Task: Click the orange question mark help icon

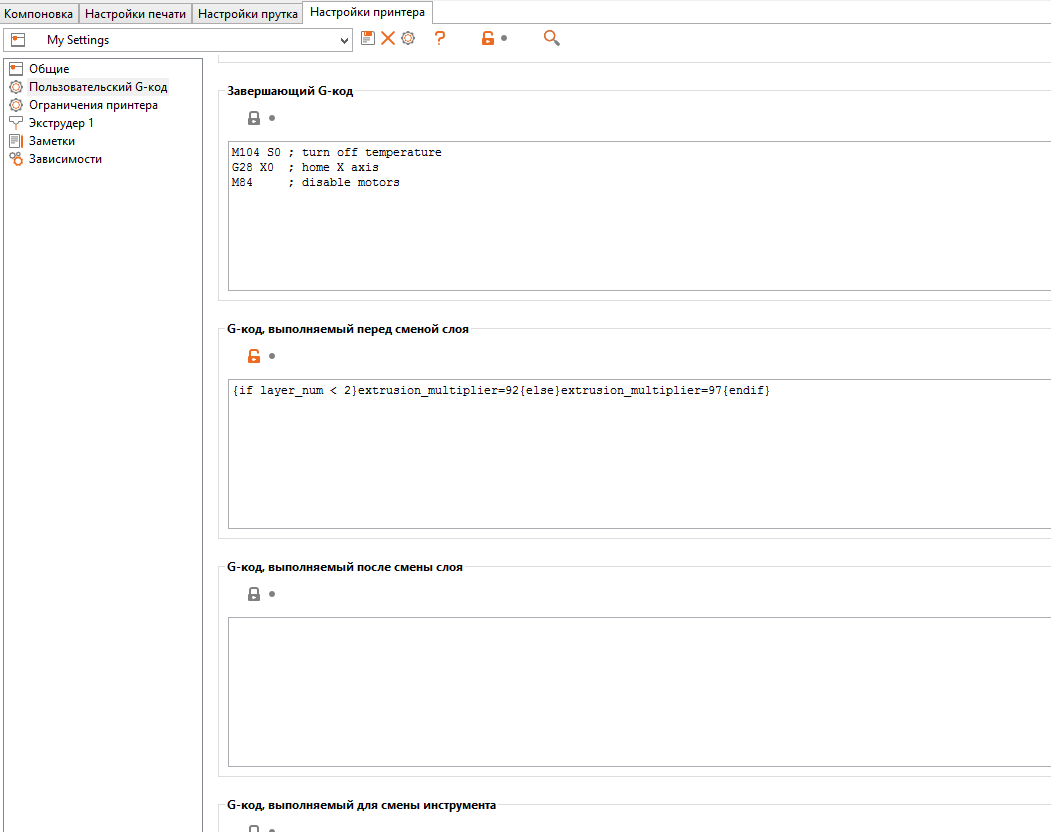Action: click(439, 38)
